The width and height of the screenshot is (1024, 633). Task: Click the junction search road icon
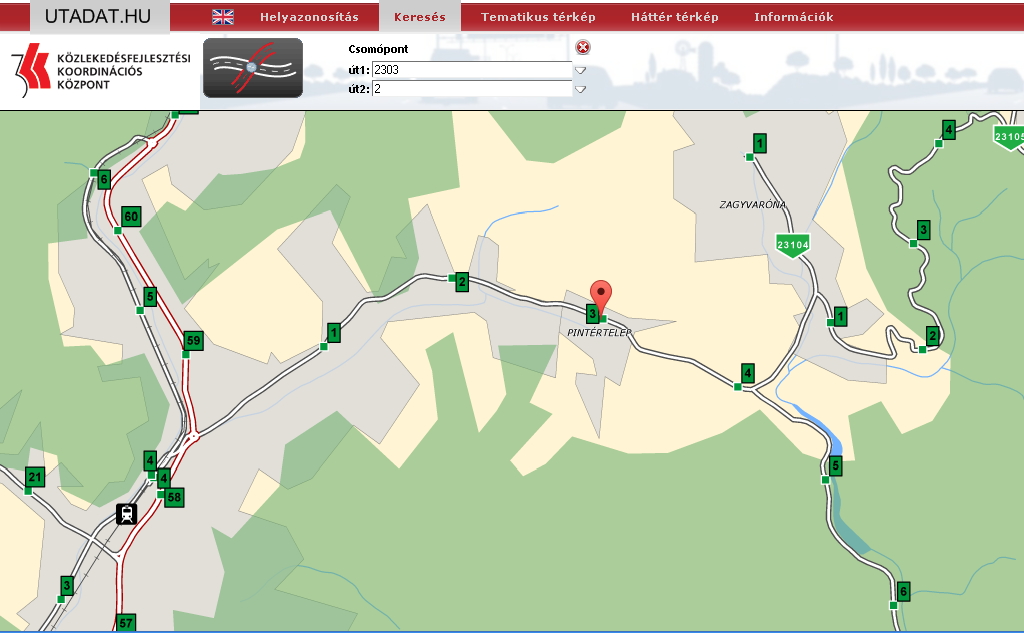click(252, 68)
